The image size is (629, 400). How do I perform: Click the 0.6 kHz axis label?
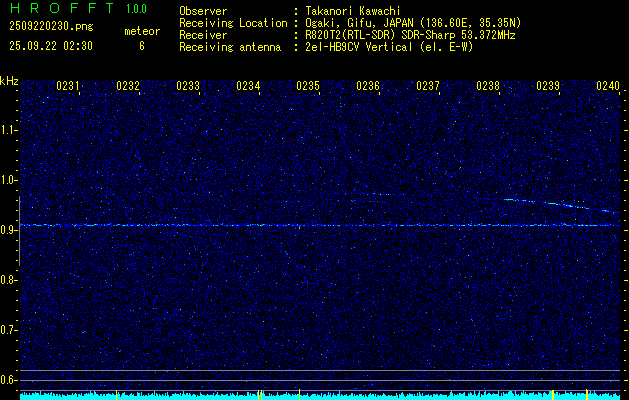[8, 380]
